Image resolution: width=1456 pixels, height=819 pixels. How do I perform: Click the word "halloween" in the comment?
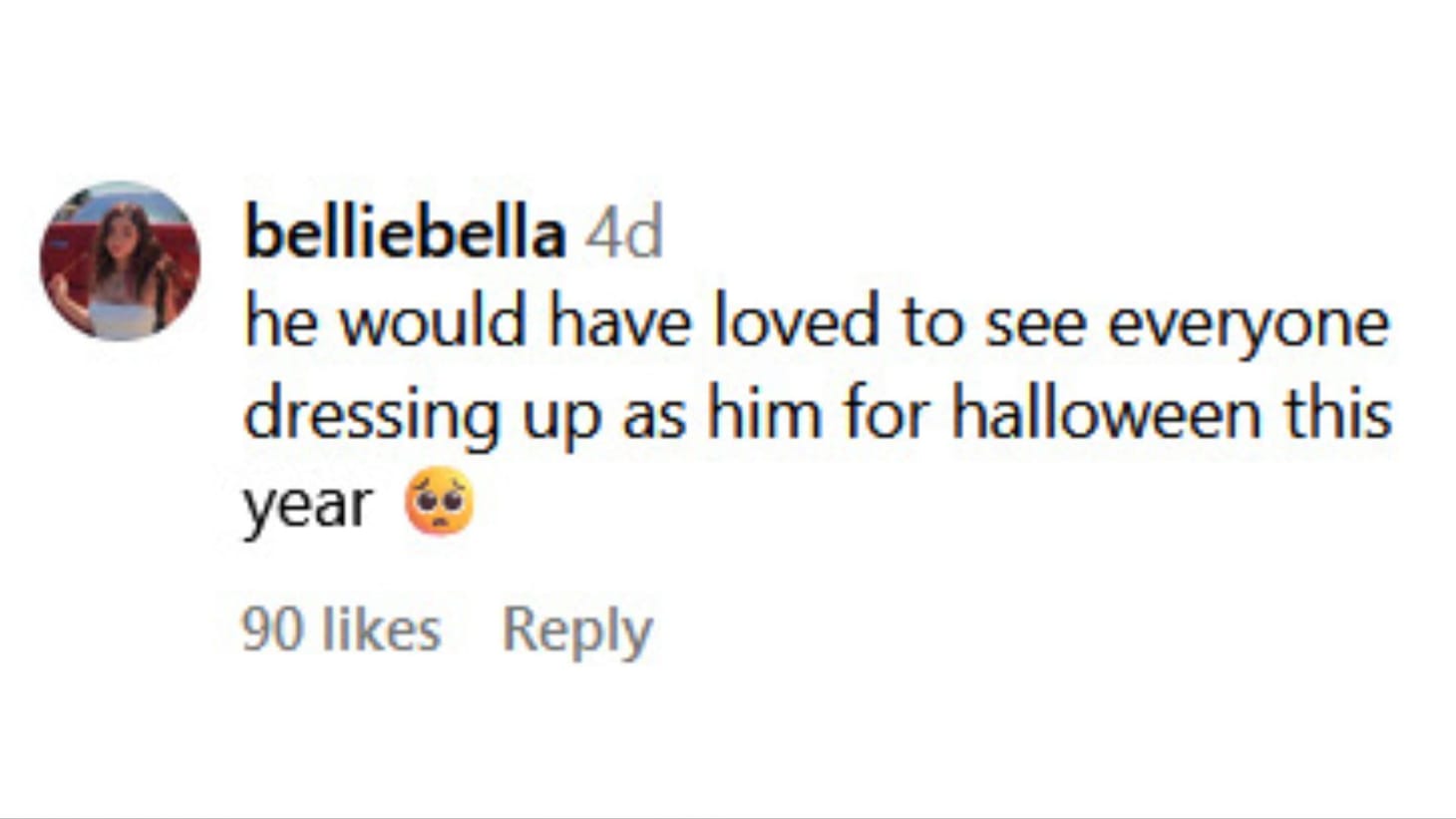pyautogui.click(x=1106, y=413)
